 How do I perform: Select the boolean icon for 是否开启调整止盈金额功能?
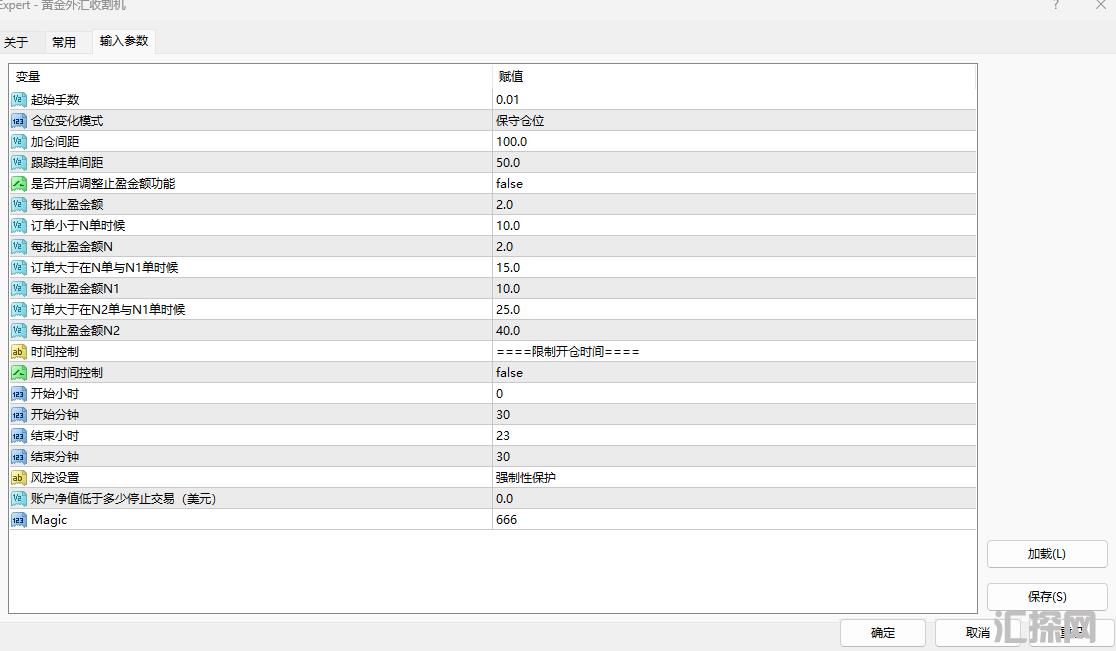pyautogui.click(x=19, y=183)
